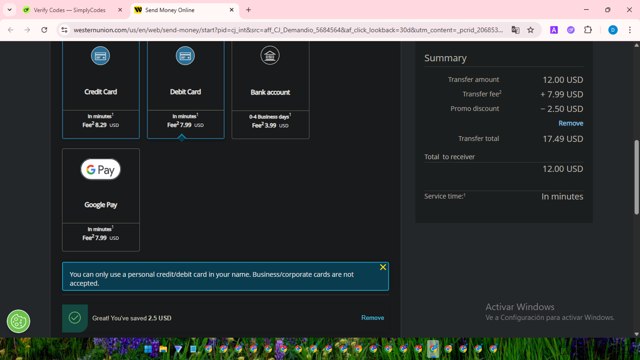This screenshot has height=360, width=640.
Task: Go back in browser history
Action: pyautogui.click(x=11, y=30)
